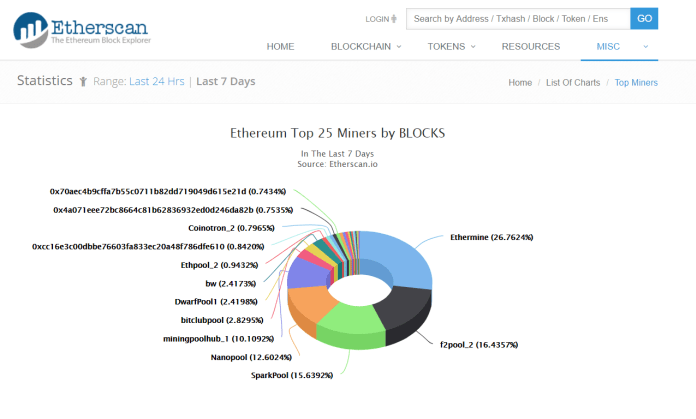Click the bitclubpool (2.8295%) label
The width and height of the screenshot is (696, 419).
(222, 320)
